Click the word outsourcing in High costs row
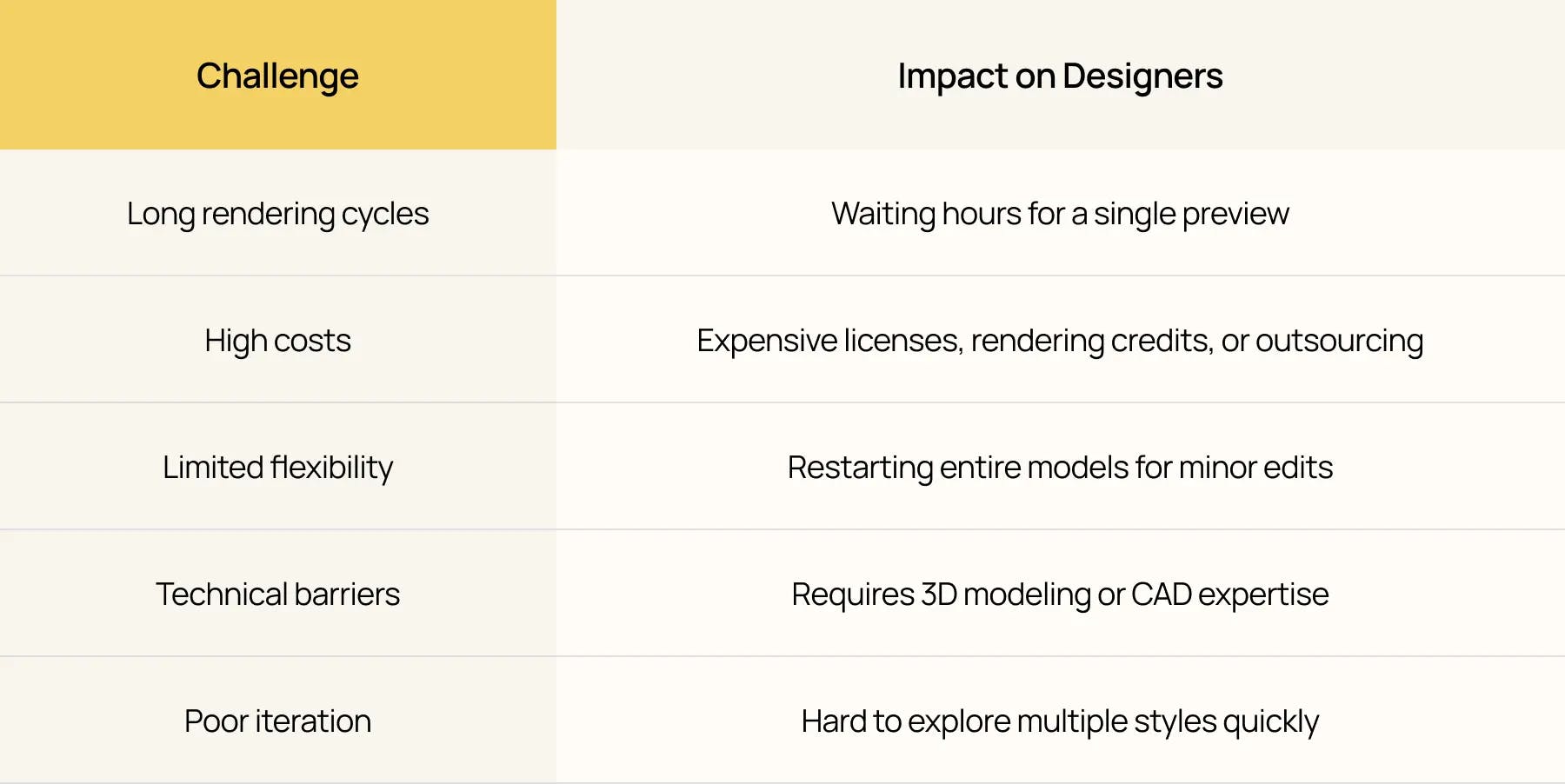1565x784 pixels. point(1339,341)
